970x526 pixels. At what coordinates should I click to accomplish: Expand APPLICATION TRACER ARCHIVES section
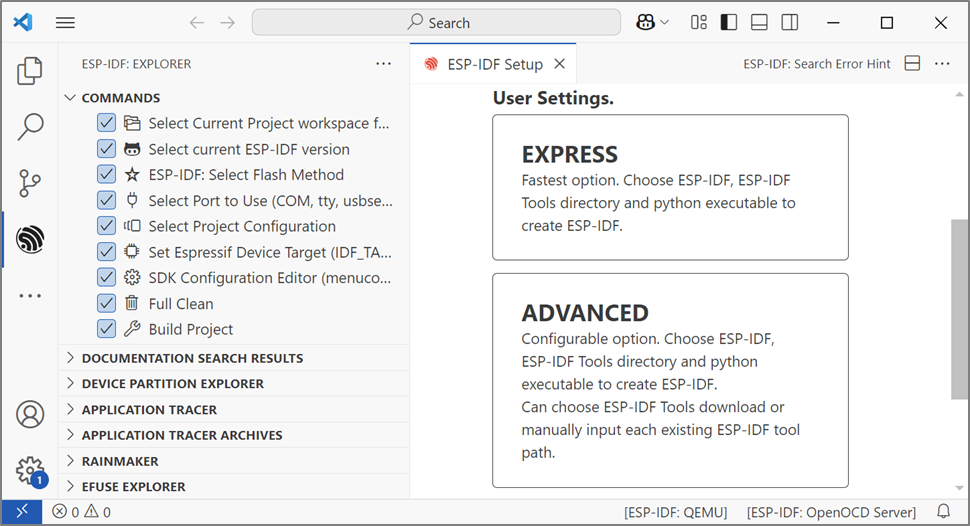(x=234, y=435)
